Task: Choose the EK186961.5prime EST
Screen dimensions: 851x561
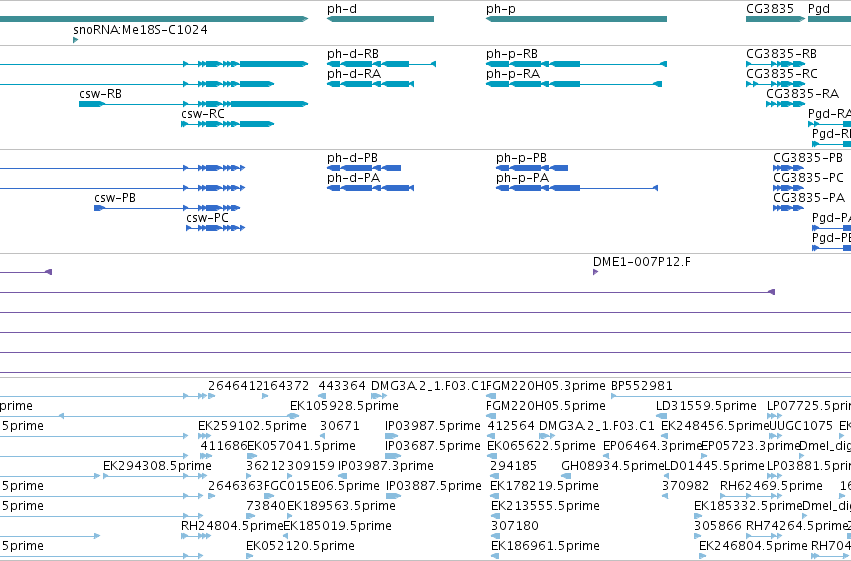Action: pos(545,546)
